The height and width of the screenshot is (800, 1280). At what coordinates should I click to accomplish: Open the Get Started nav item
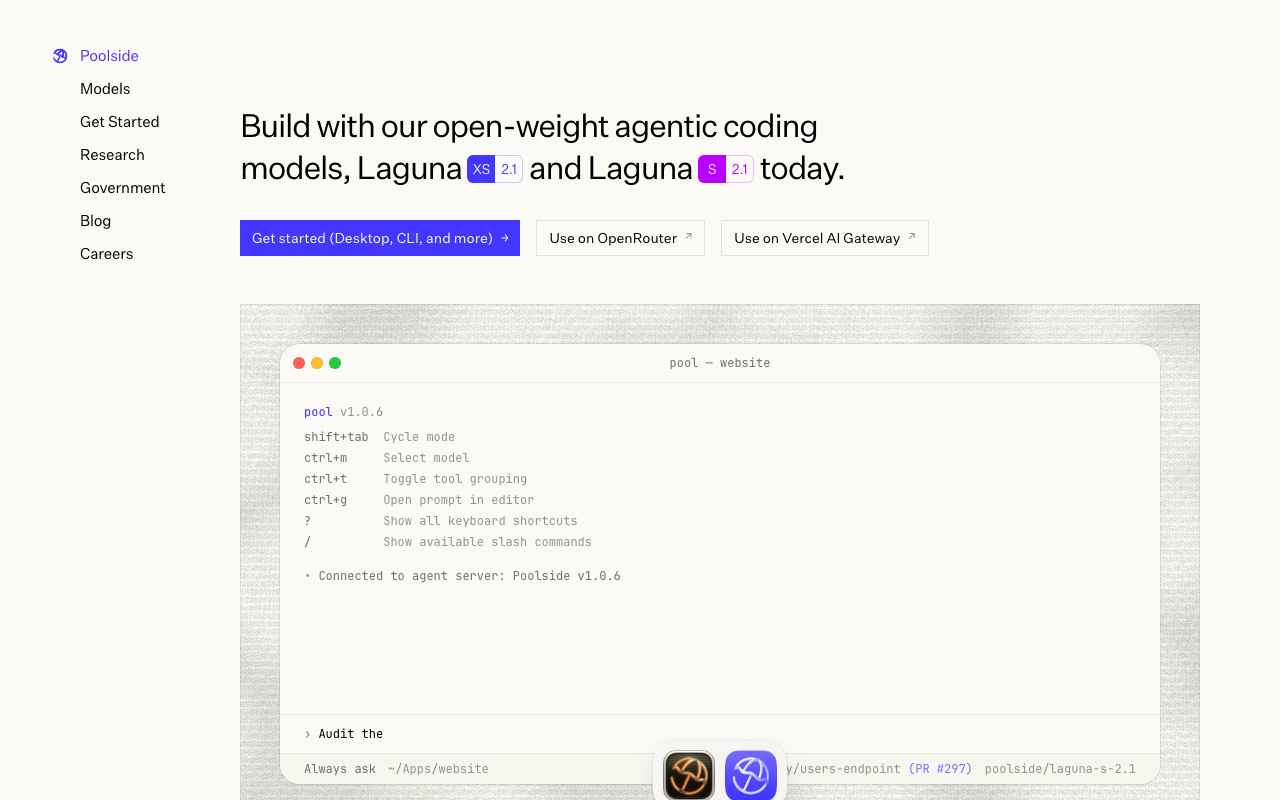click(x=120, y=122)
